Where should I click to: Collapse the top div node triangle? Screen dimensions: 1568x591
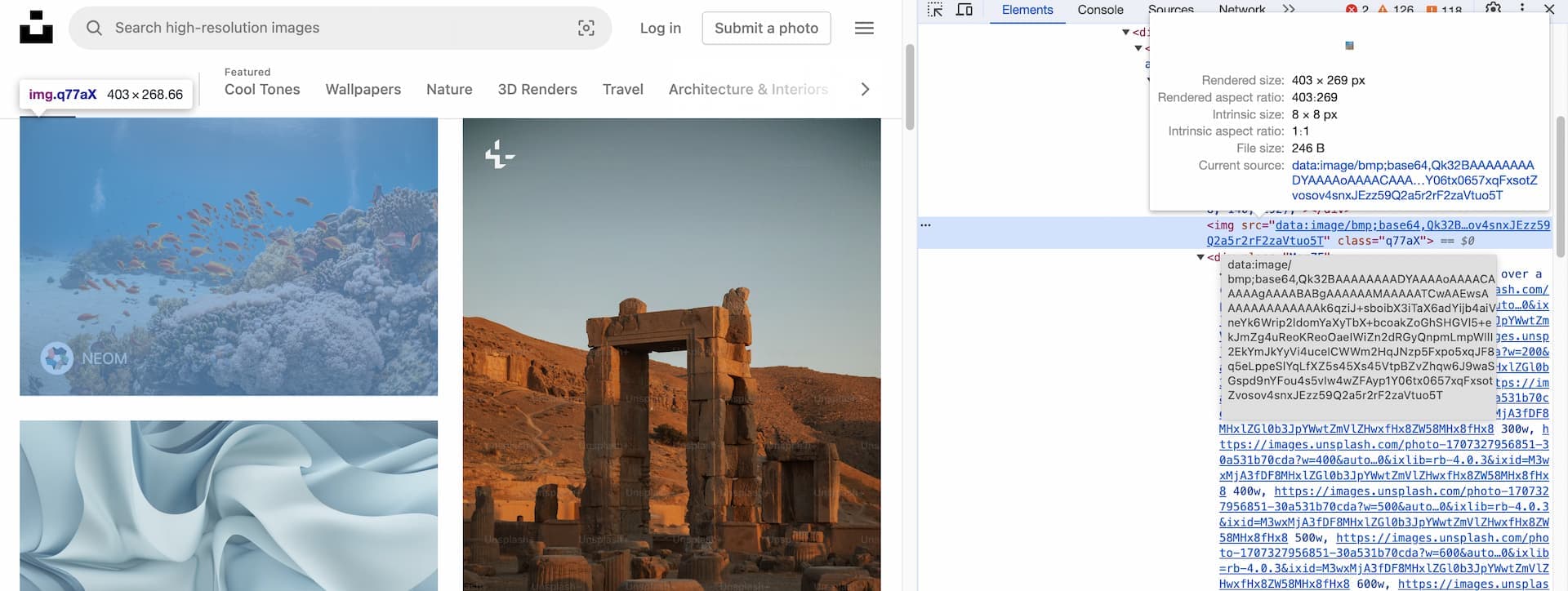(1125, 33)
